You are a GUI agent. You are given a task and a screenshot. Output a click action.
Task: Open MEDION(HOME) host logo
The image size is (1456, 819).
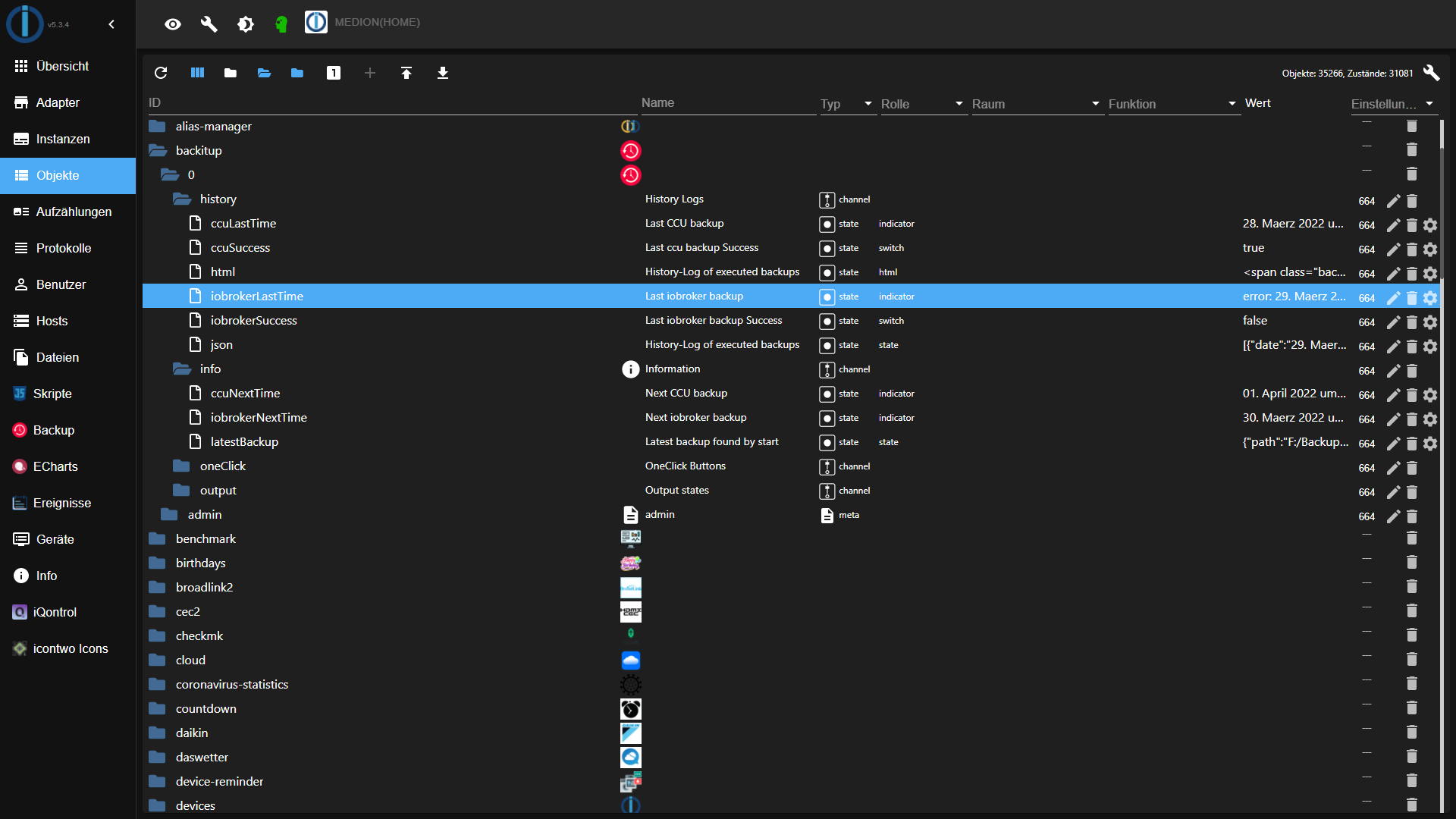tap(316, 22)
